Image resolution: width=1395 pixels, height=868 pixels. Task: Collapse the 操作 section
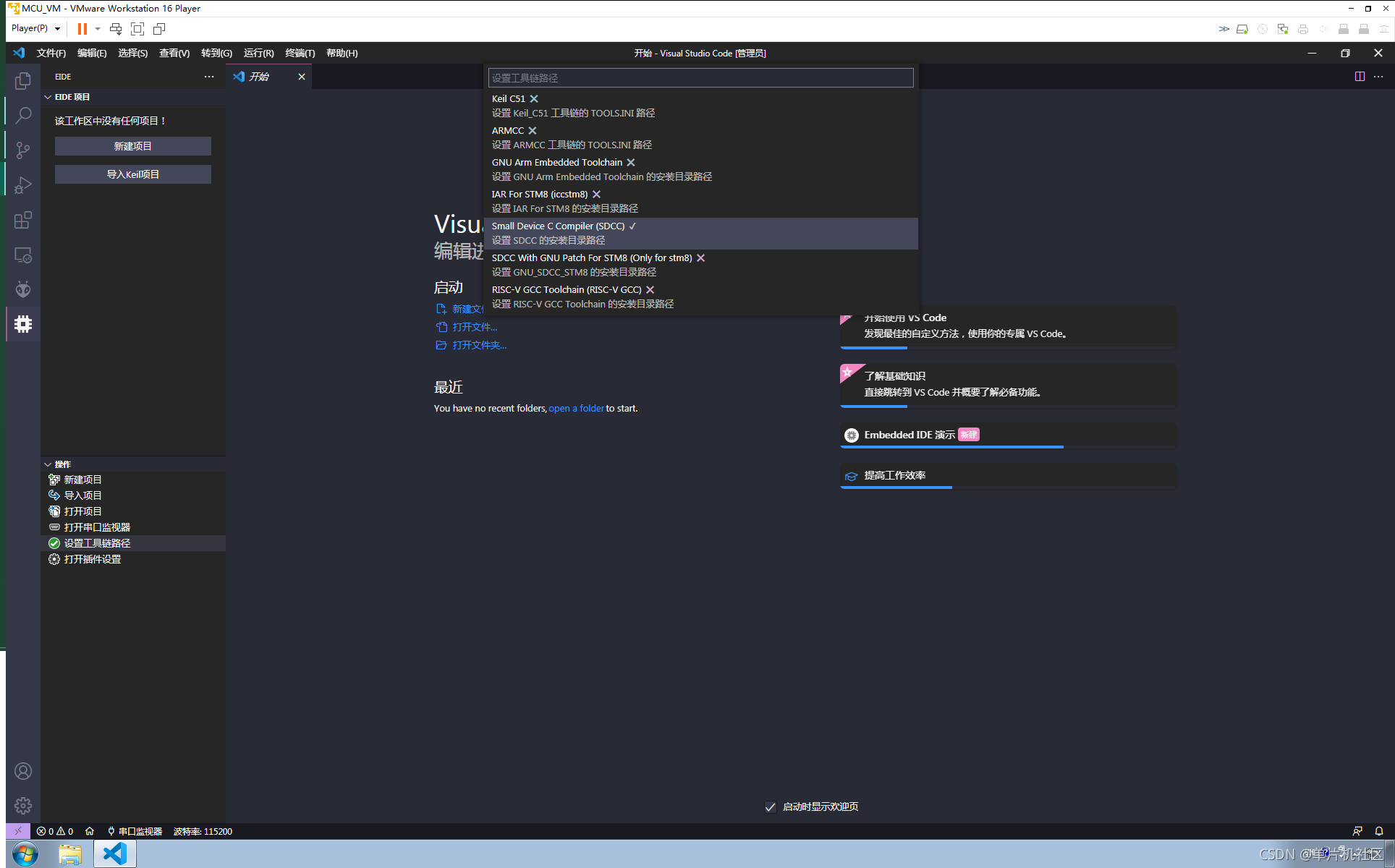click(x=48, y=464)
